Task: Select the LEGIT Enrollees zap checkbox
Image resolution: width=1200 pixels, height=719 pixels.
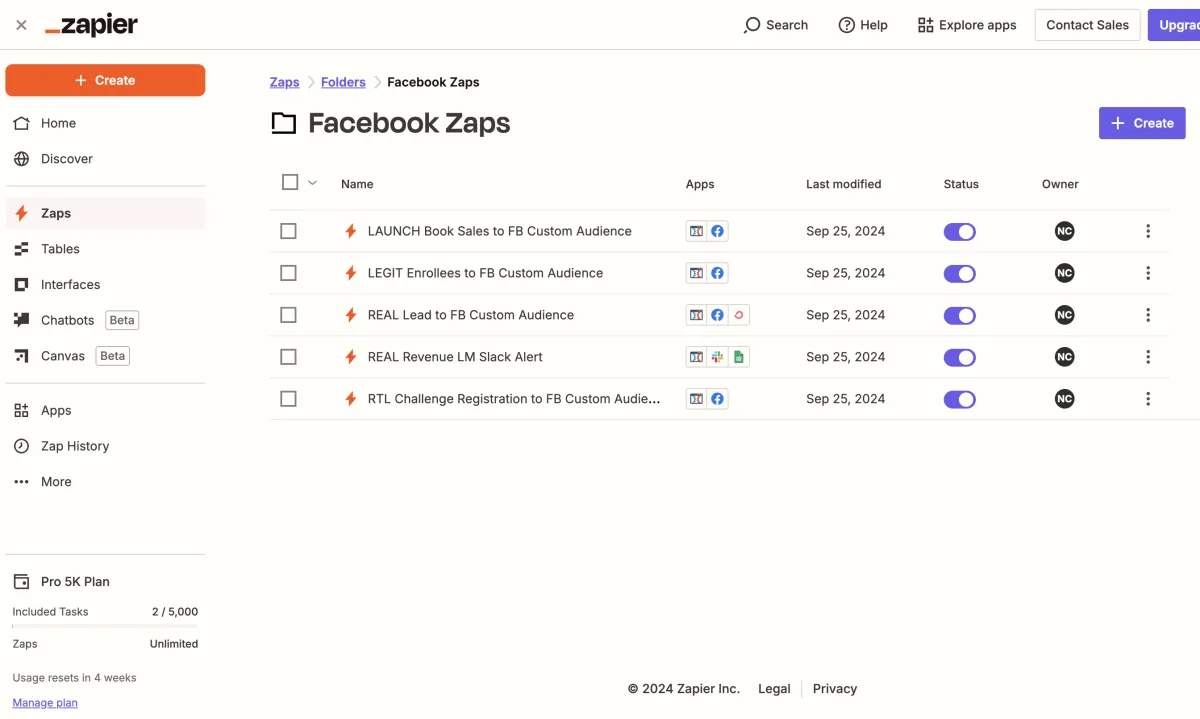Action: pos(288,273)
